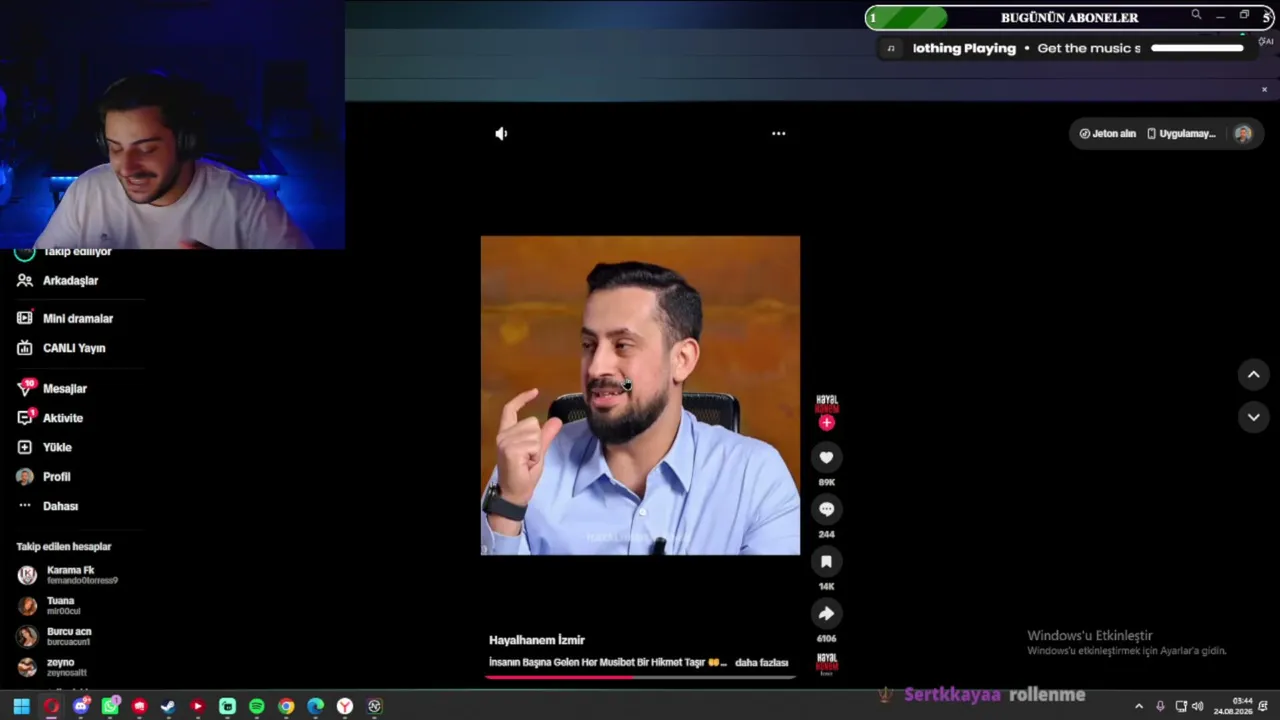Open Opera GX in the taskbar
Screen dimensions: 1280x720
coord(51,706)
